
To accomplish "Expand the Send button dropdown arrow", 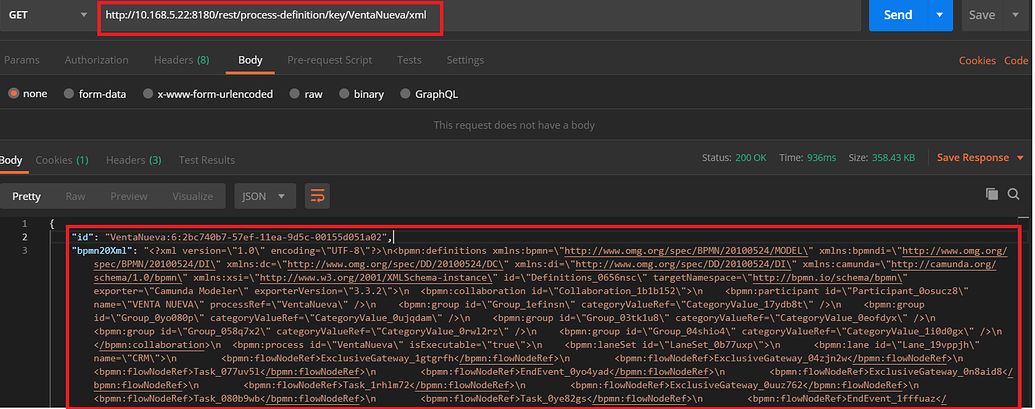I will click(938, 16).
